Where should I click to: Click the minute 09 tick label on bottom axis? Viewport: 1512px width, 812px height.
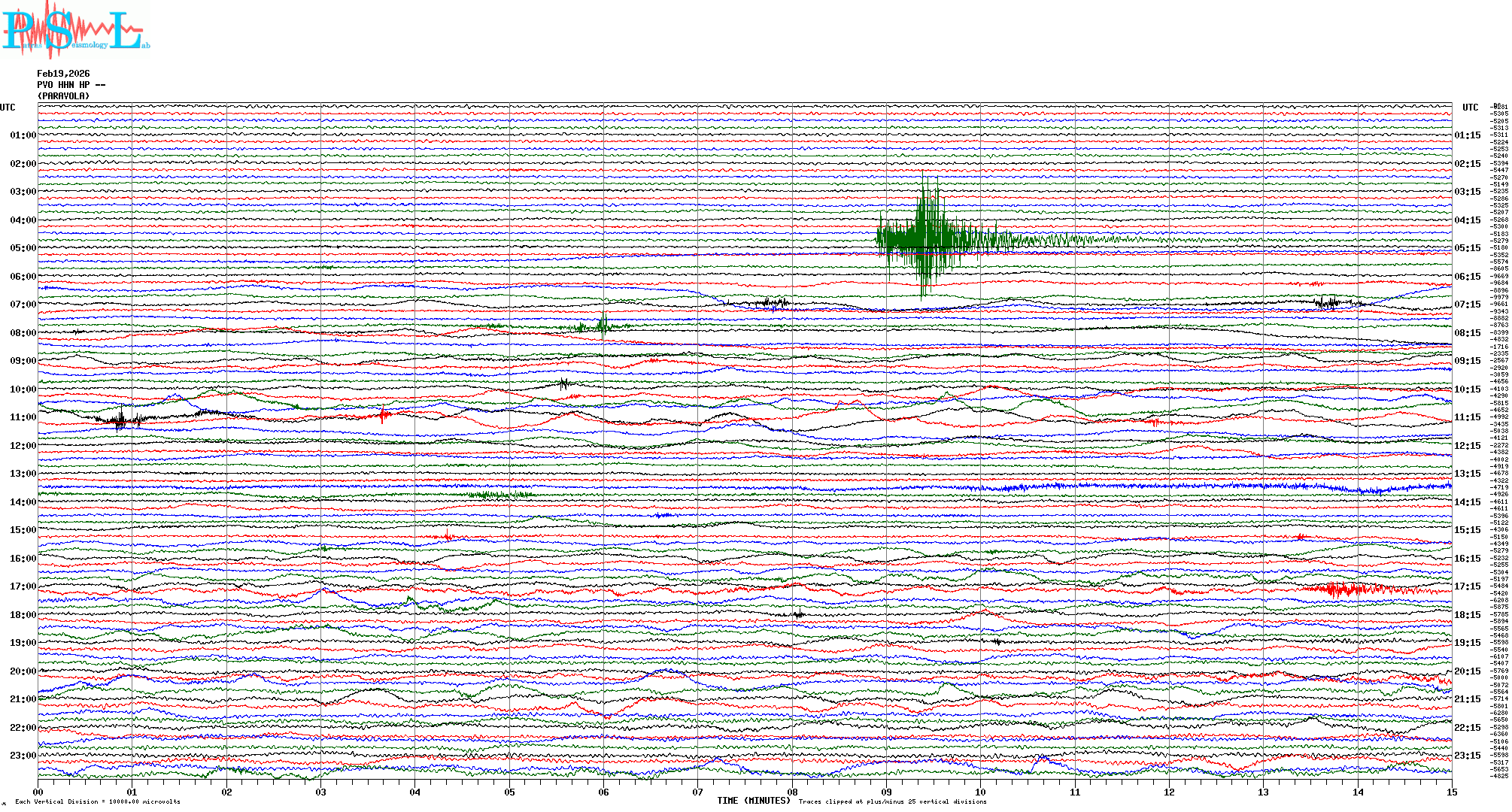[x=886, y=792]
